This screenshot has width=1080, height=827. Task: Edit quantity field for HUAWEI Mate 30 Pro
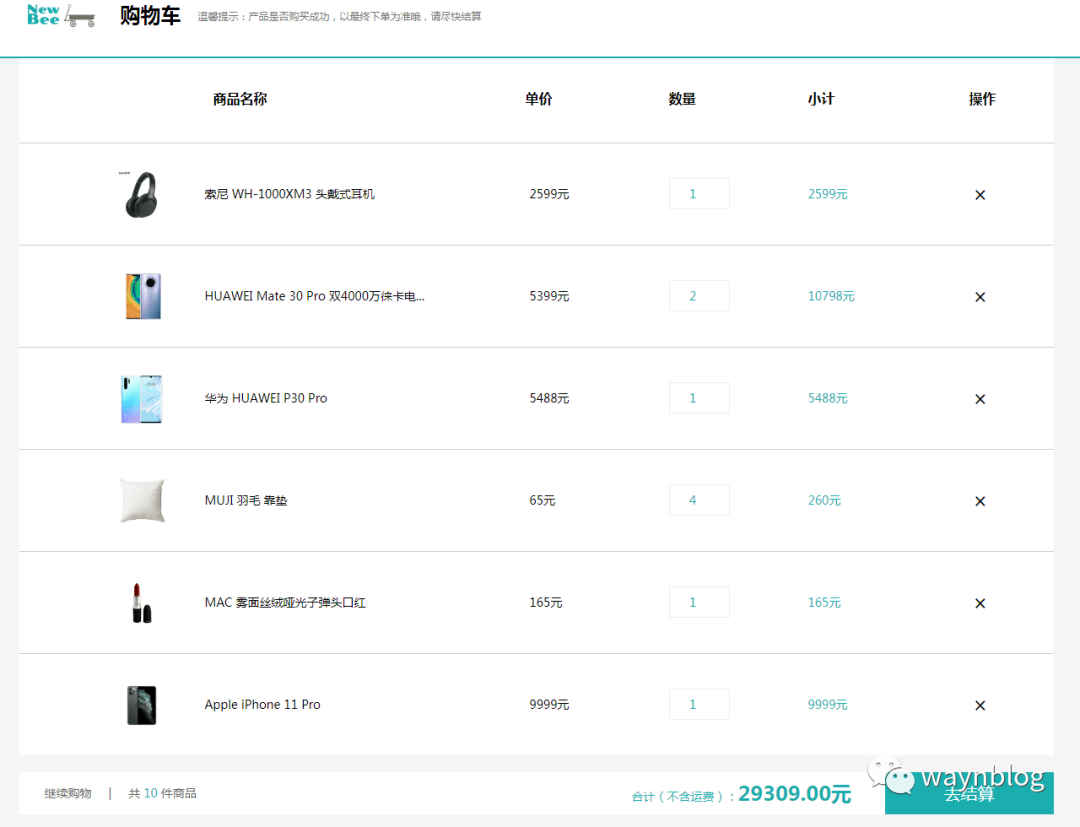click(x=699, y=295)
